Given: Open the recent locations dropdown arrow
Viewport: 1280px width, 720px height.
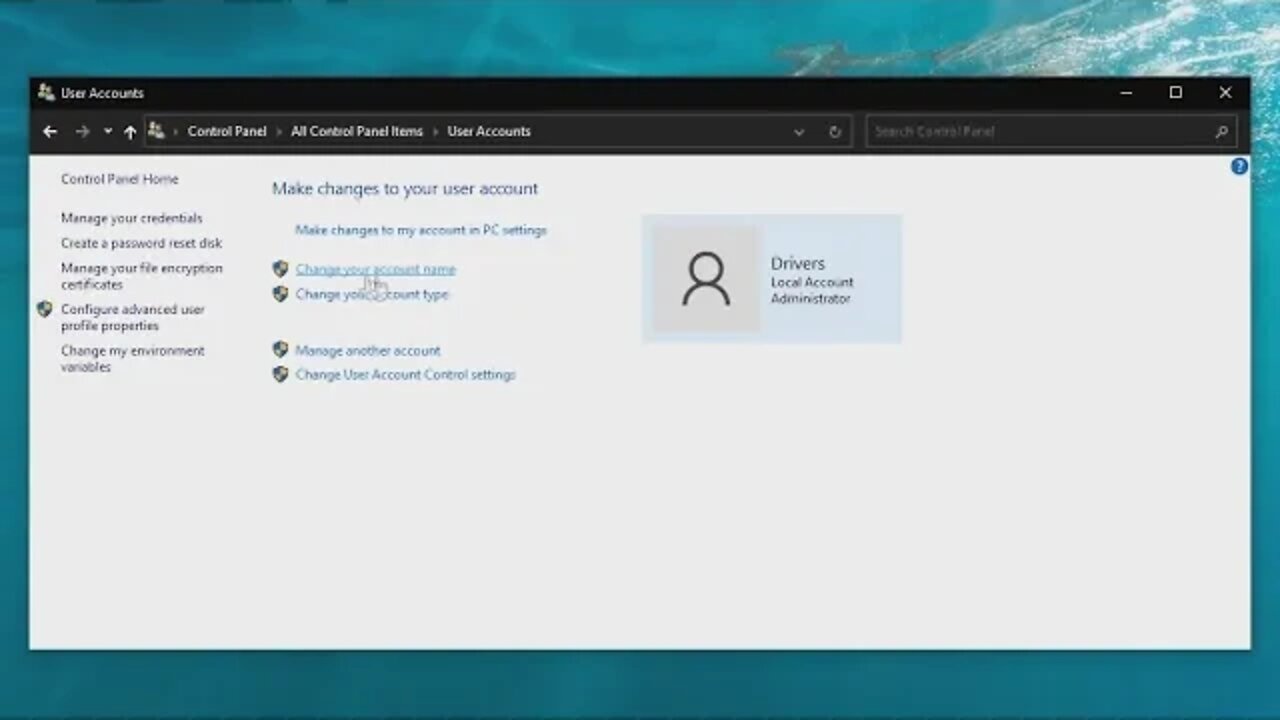Looking at the screenshot, I should point(107,131).
